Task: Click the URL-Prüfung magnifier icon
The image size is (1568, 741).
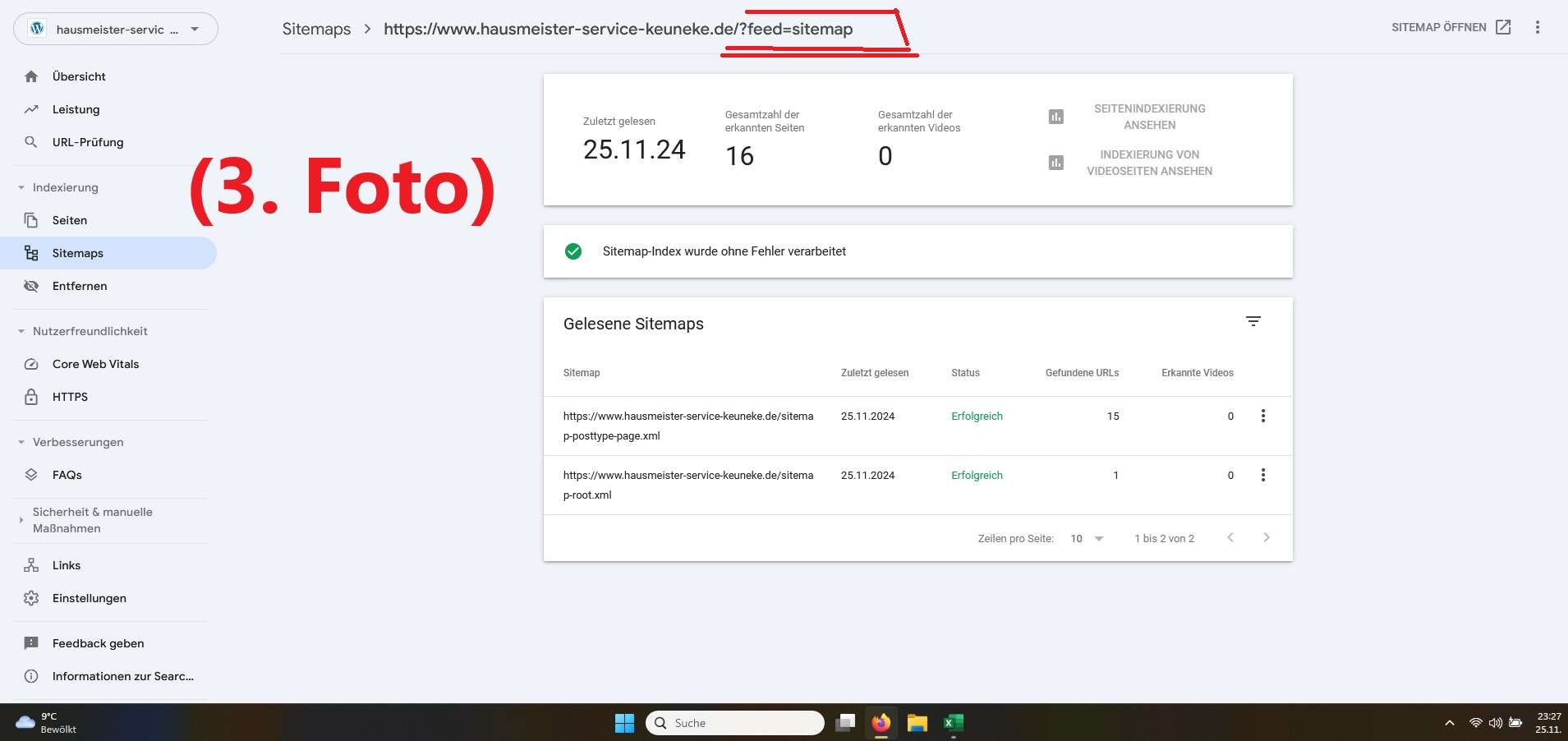Action: (31, 142)
